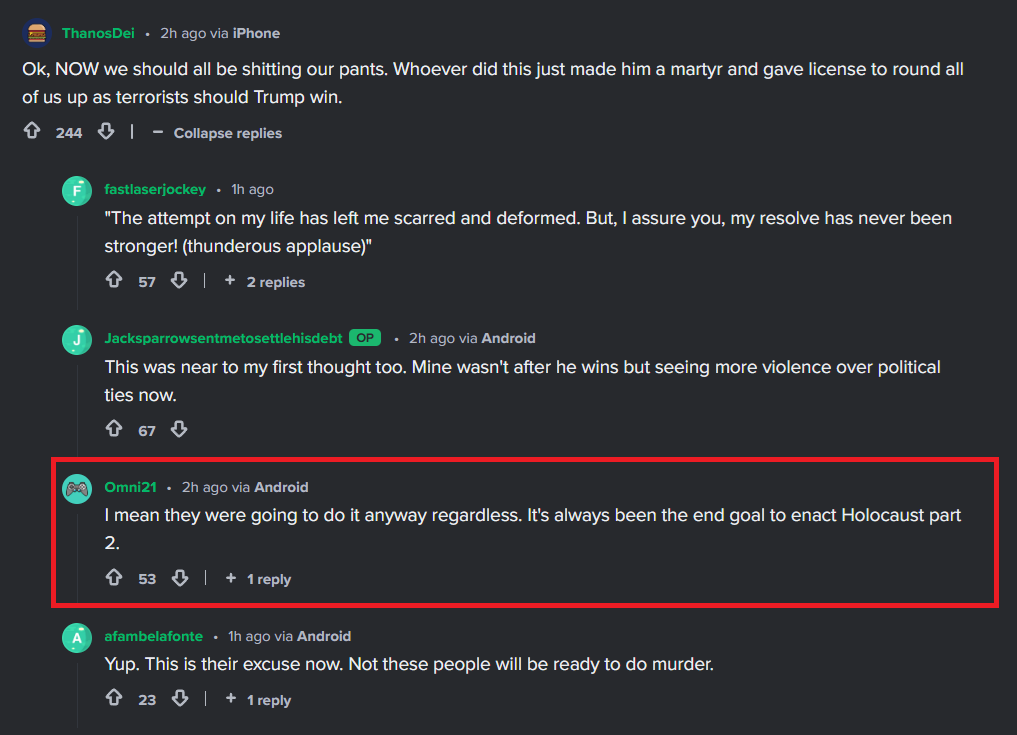Upvote the OP's reply with 67 points
The height and width of the screenshot is (735, 1017).
(114, 429)
